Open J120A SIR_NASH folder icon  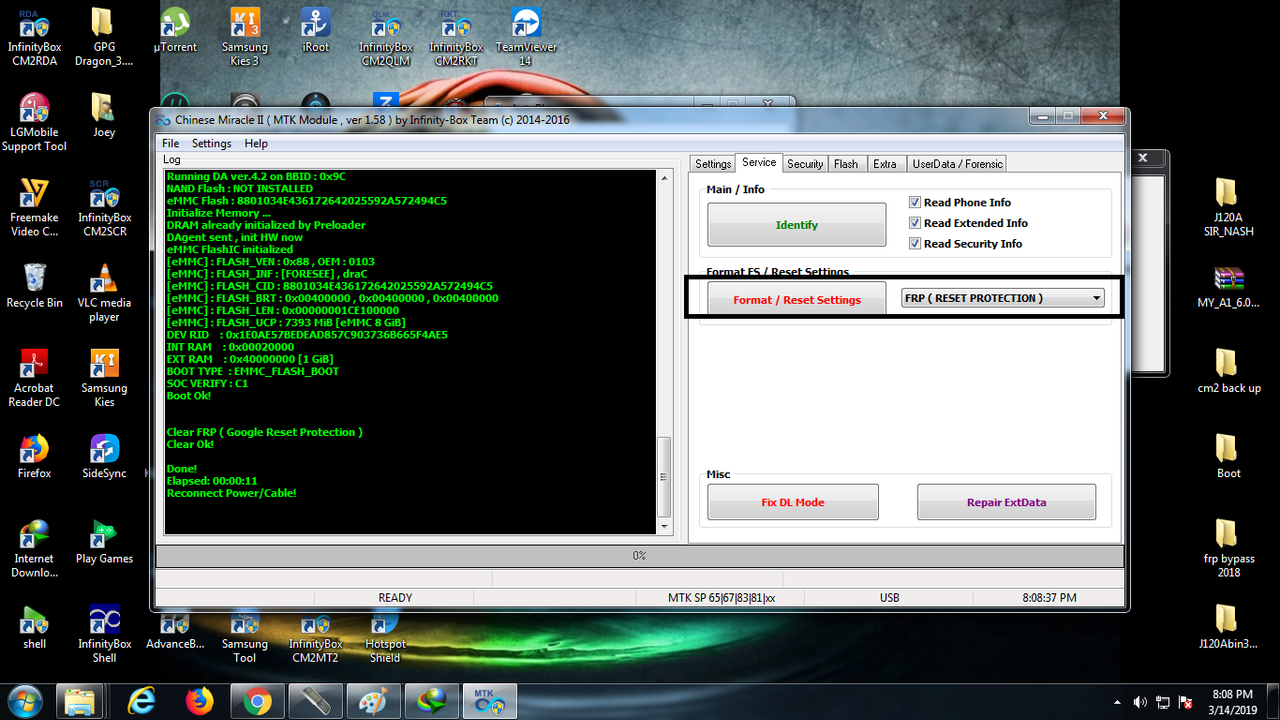(x=1229, y=207)
